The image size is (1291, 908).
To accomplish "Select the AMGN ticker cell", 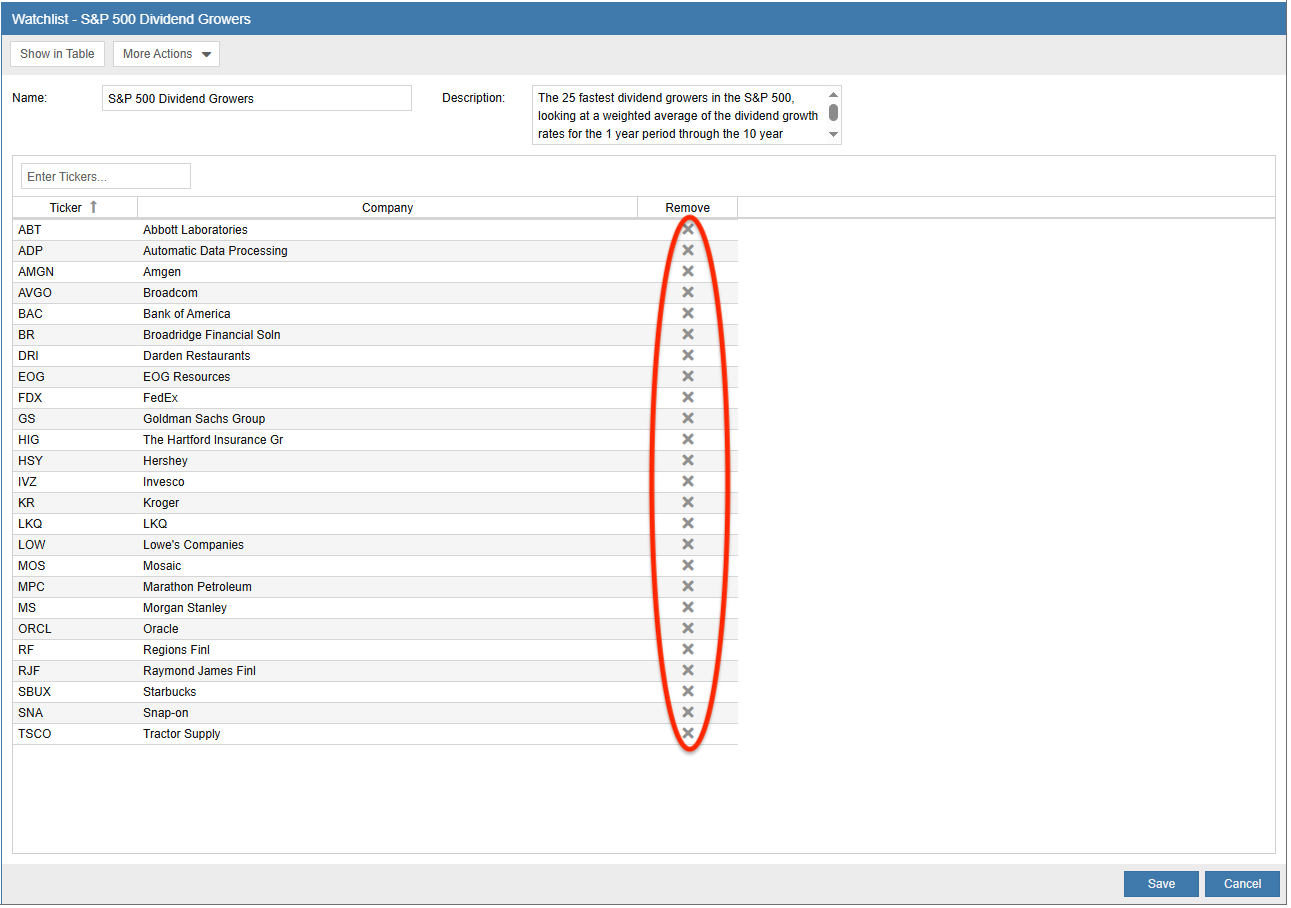I will [75, 271].
